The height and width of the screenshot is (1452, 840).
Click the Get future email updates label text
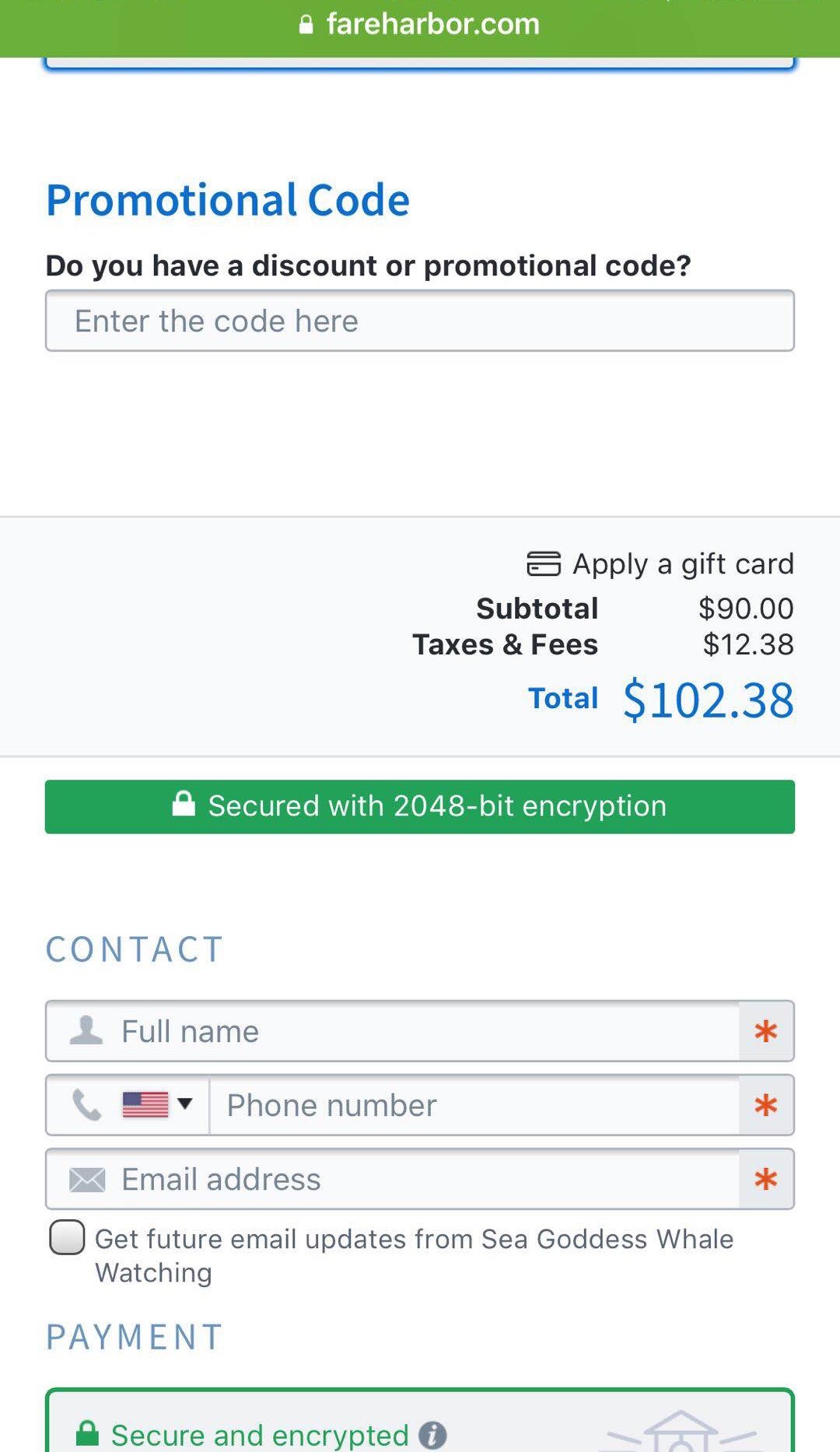(x=414, y=1239)
